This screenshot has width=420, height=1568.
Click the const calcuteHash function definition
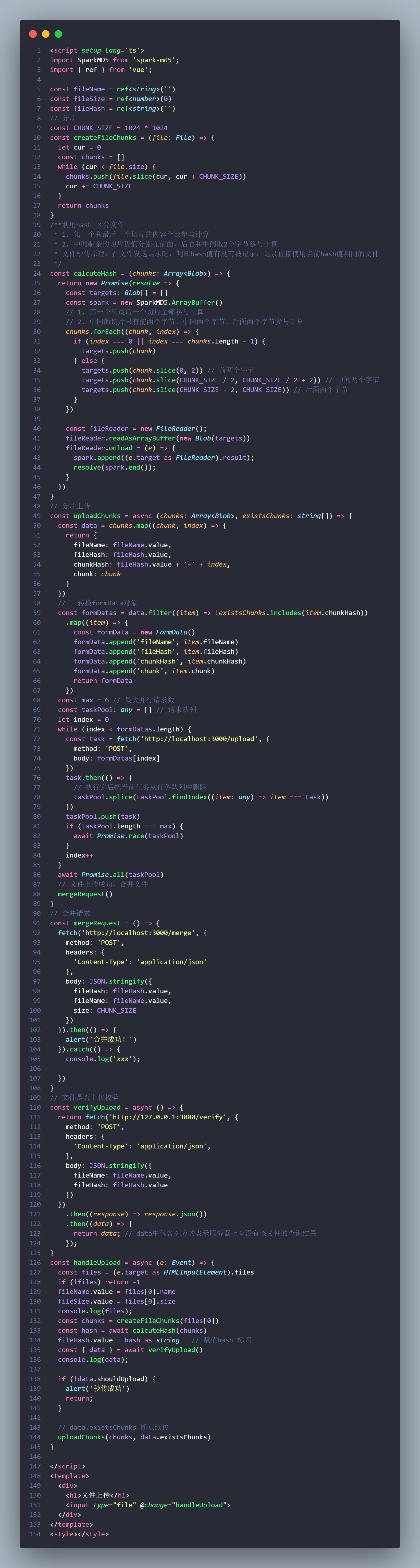coord(140,273)
